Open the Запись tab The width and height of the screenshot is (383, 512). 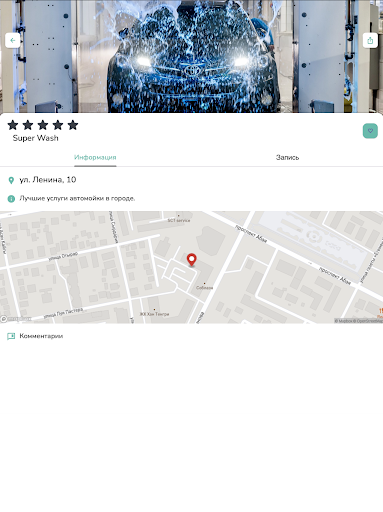point(287,157)
